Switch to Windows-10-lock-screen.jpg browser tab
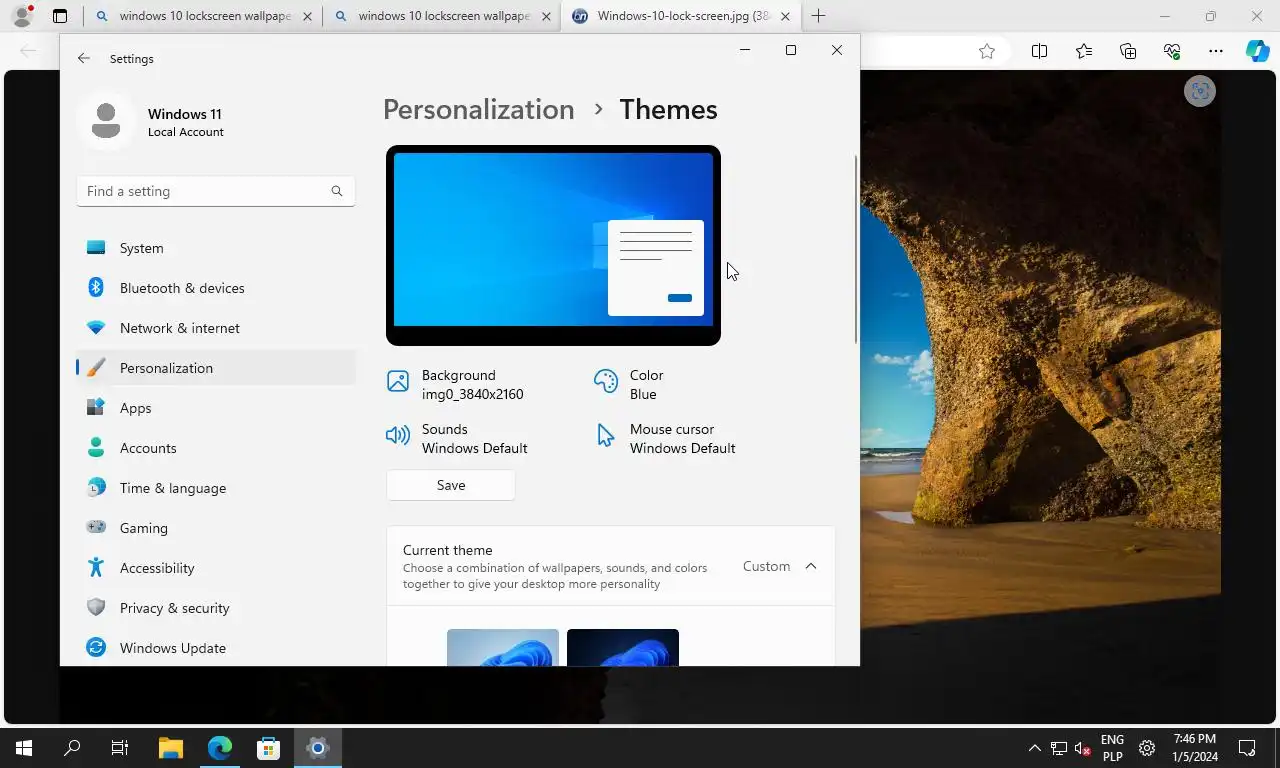This screenshot has height=768, width=1280. 682,16
